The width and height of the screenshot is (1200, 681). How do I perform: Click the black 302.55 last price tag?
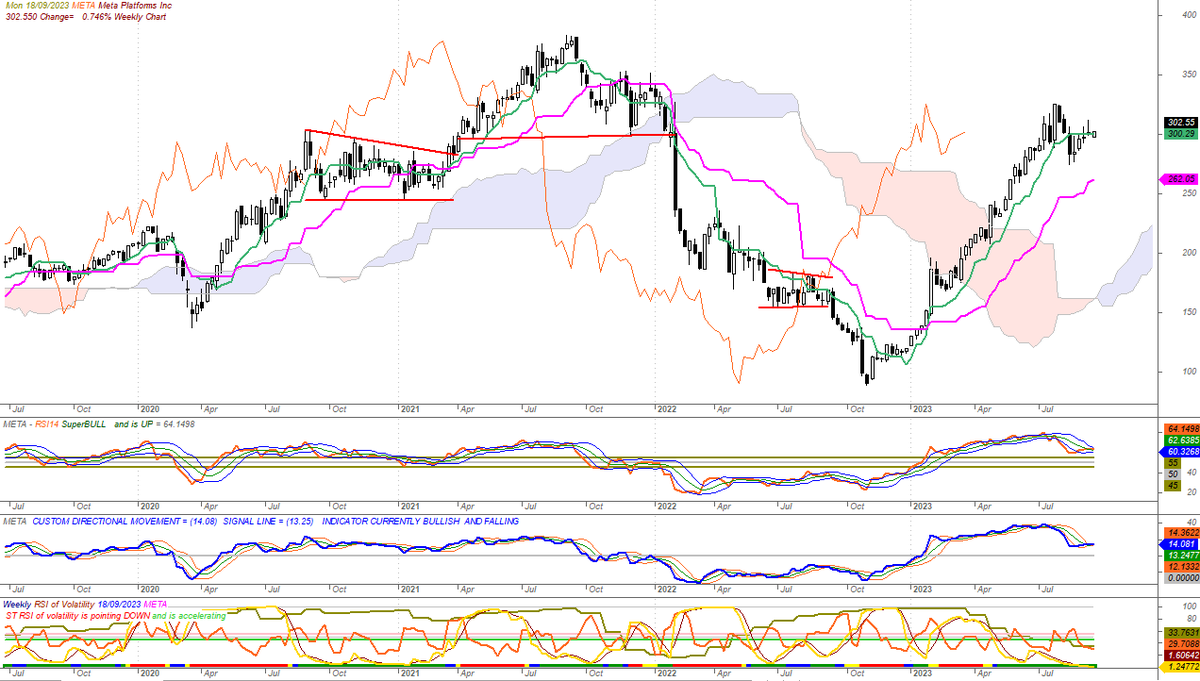click(1182, 122)
